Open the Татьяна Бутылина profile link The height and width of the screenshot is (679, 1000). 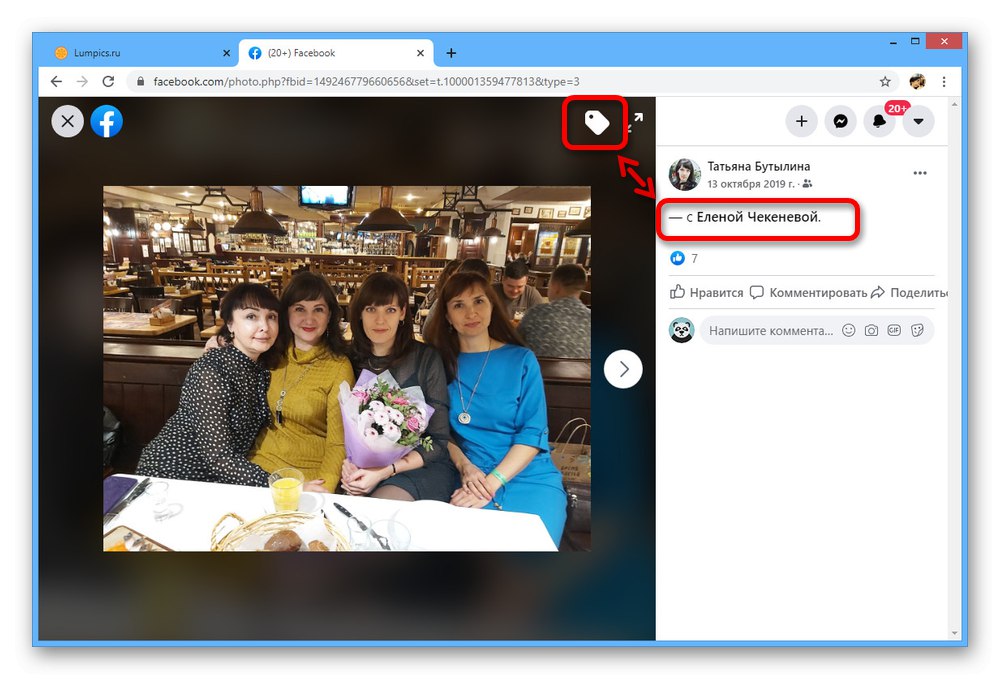[x=758, y=166]
